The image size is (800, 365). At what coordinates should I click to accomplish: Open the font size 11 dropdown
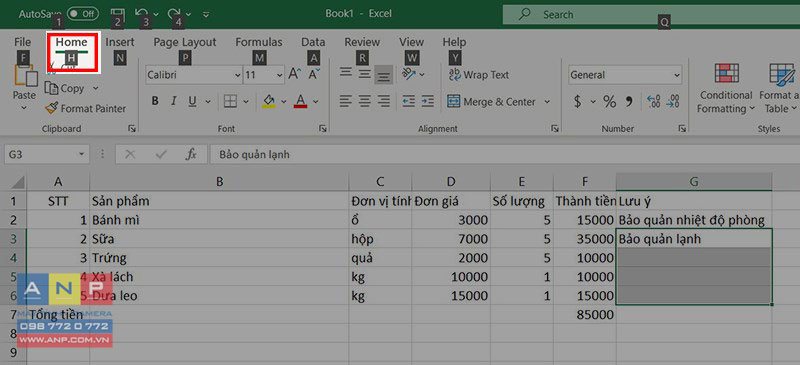[279, 75]
